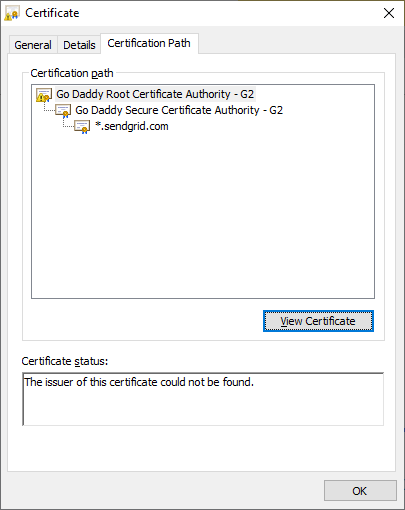Select the Certification Path tab

click(x=149, y=43)
